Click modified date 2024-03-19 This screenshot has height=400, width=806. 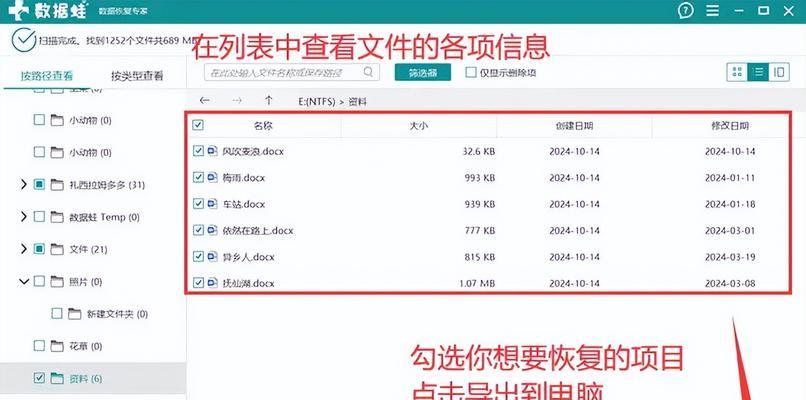click(x=730, y=257)
